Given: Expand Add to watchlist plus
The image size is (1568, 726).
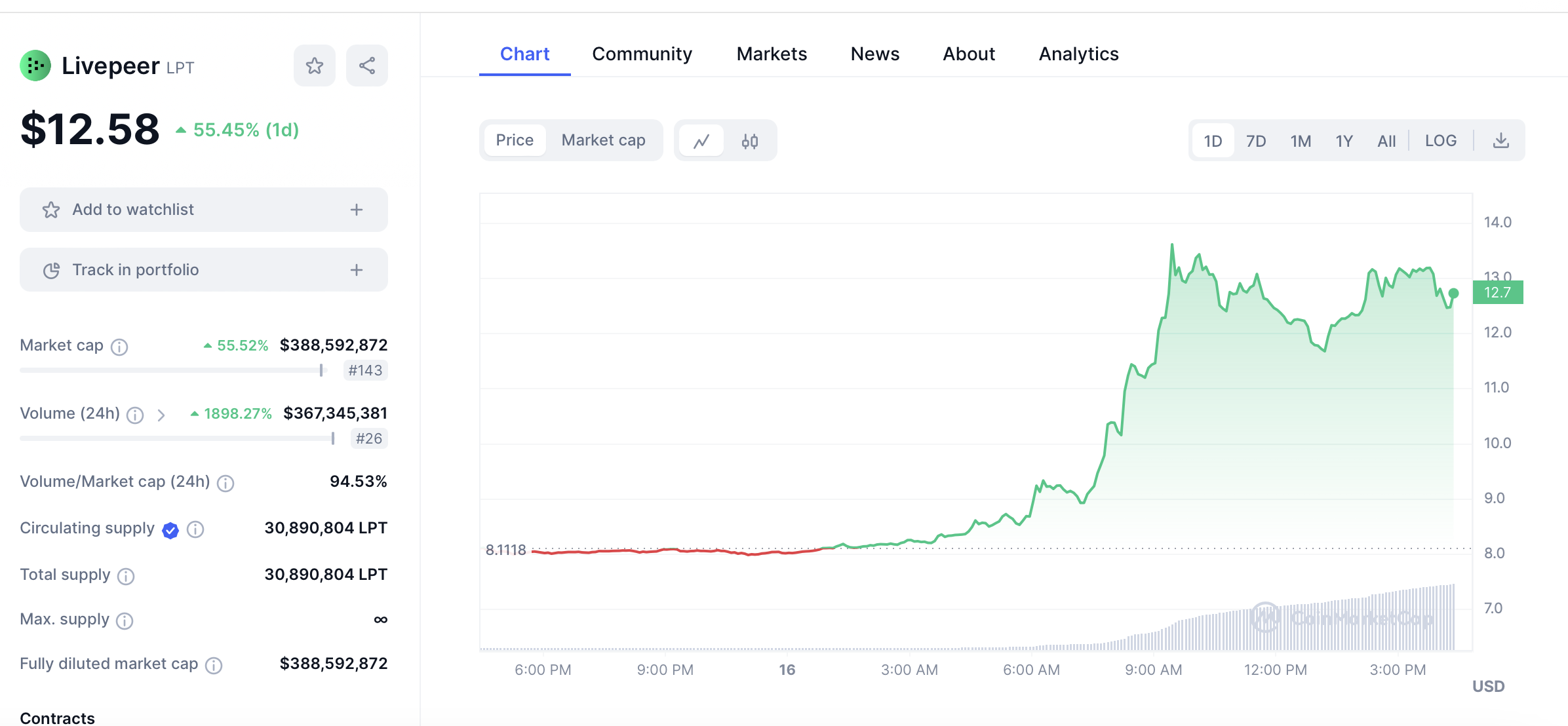Looking at the screenshot, I should [x=357, y=210].
